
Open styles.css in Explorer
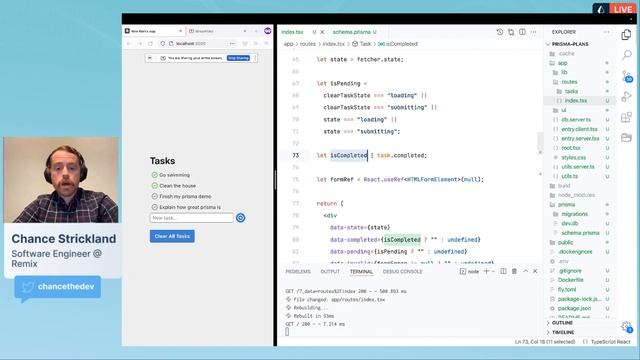click(x=573, y=157)
